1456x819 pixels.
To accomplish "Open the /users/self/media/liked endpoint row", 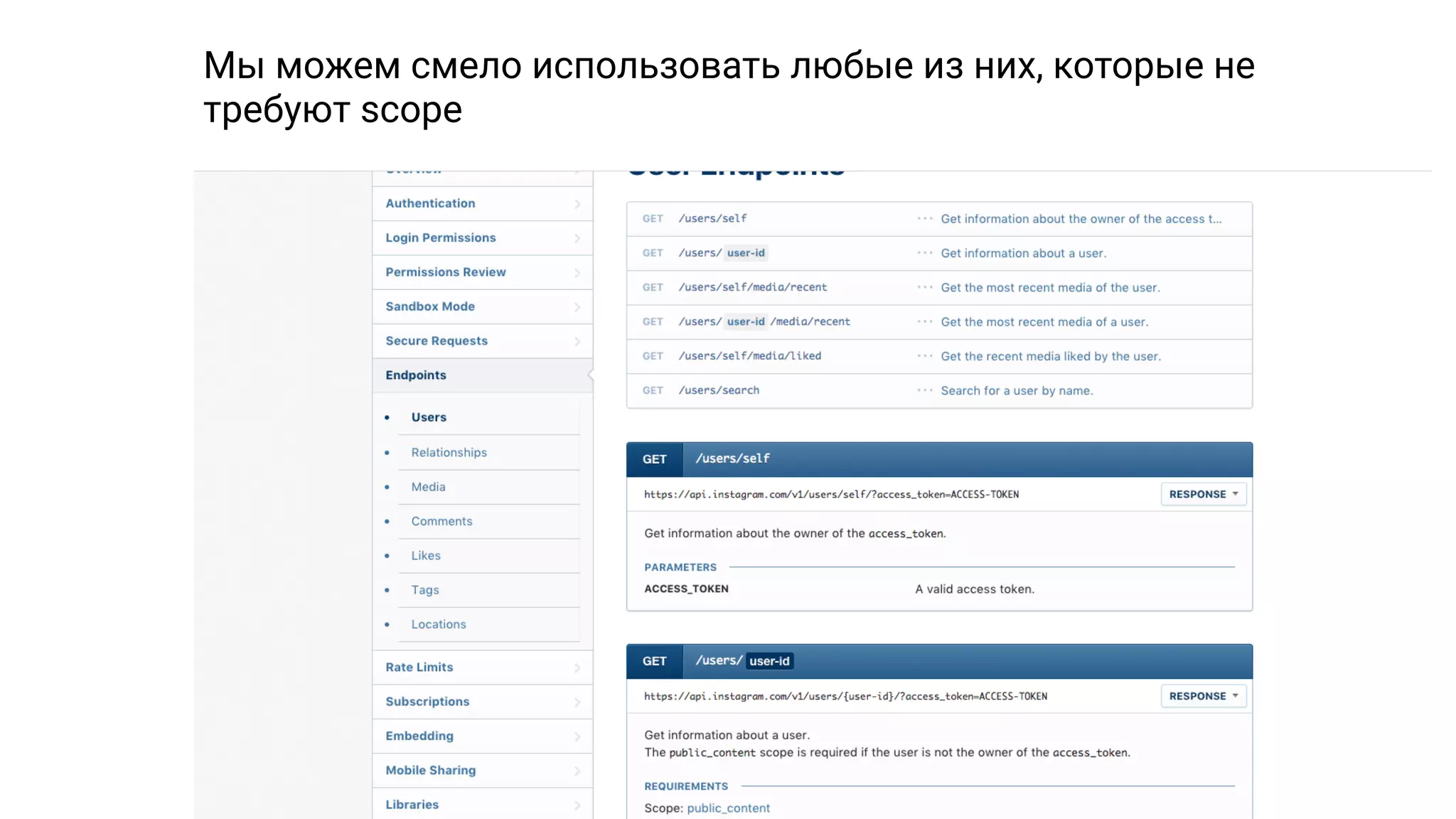I will point(939,356).
